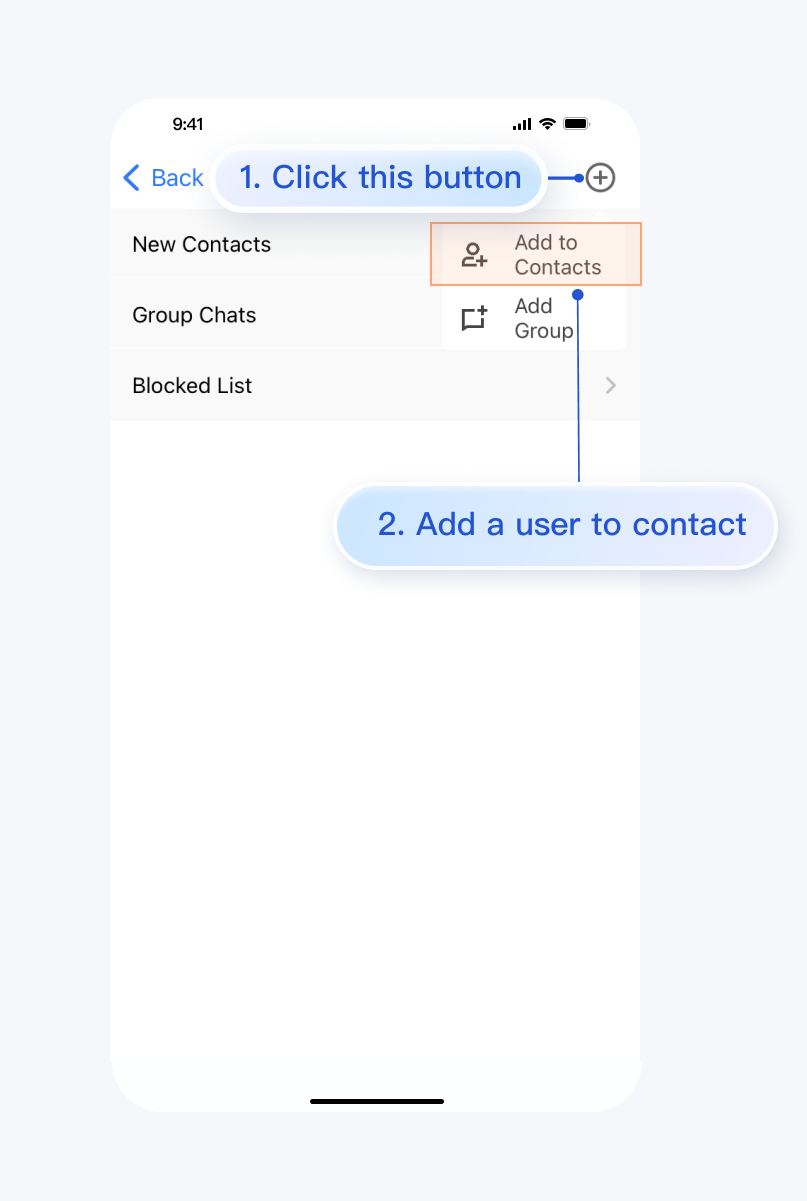Click the circled plus icon
Screen dimensions: 807x1201
pyautogui.click(x=600, y=178)
